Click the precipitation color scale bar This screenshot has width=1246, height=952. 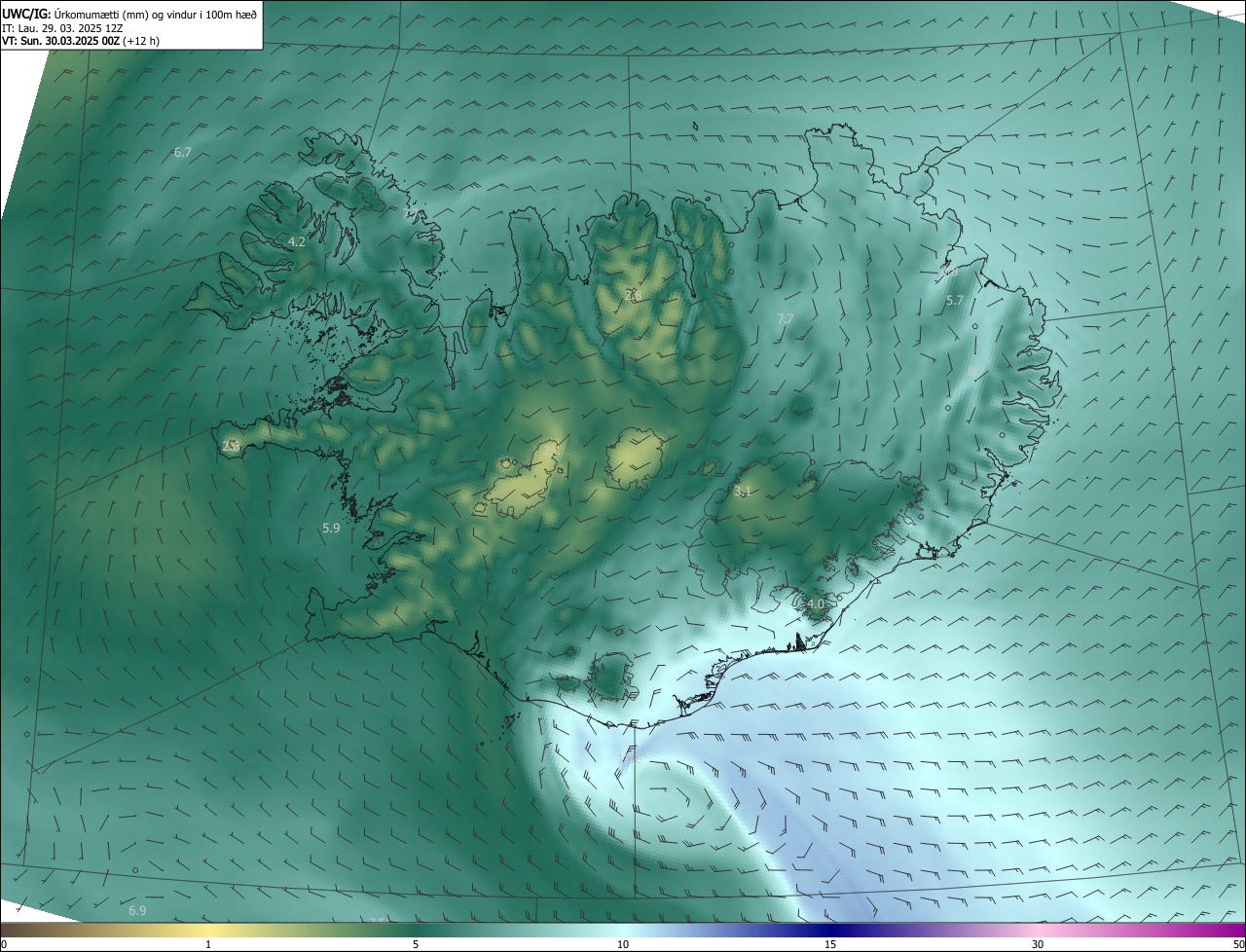pyautogui.click(x=623, y=930)
